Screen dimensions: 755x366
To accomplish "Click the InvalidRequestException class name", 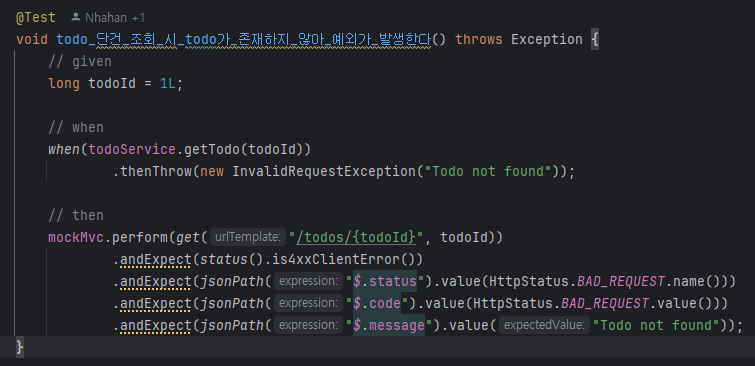I will click(324, 172).
